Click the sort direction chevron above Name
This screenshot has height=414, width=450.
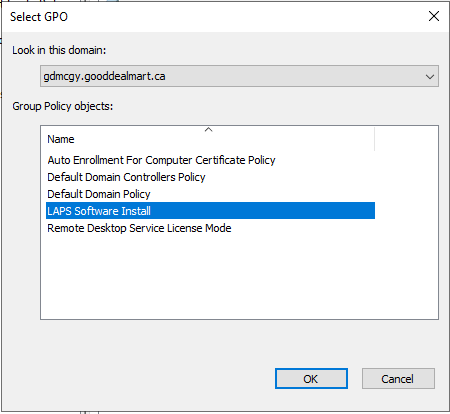point(209,130)
